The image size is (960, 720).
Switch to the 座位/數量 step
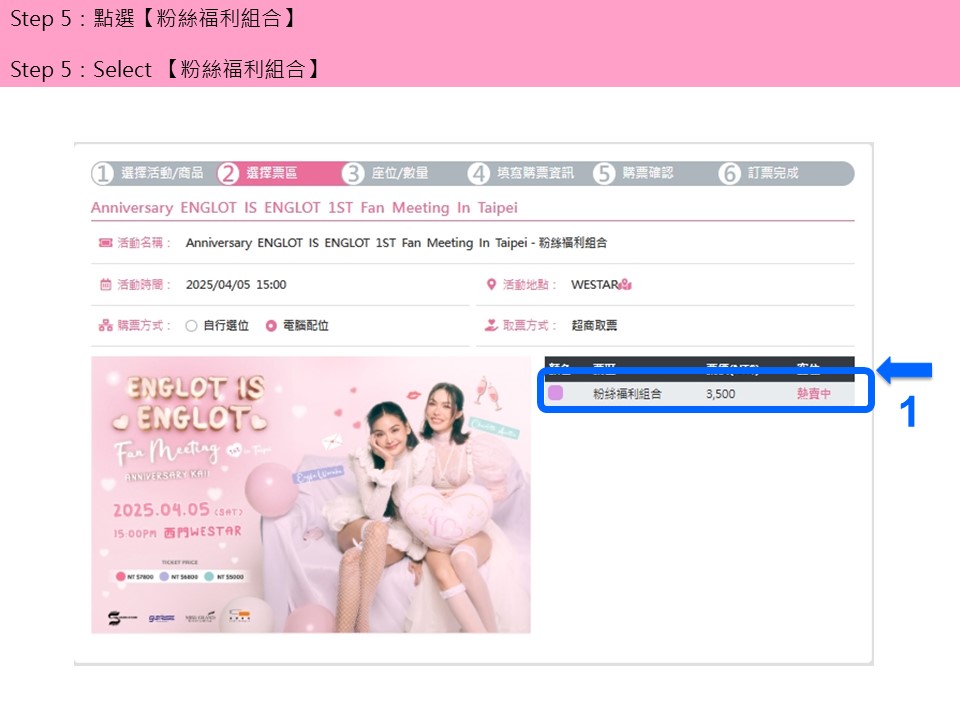(399, 173)
